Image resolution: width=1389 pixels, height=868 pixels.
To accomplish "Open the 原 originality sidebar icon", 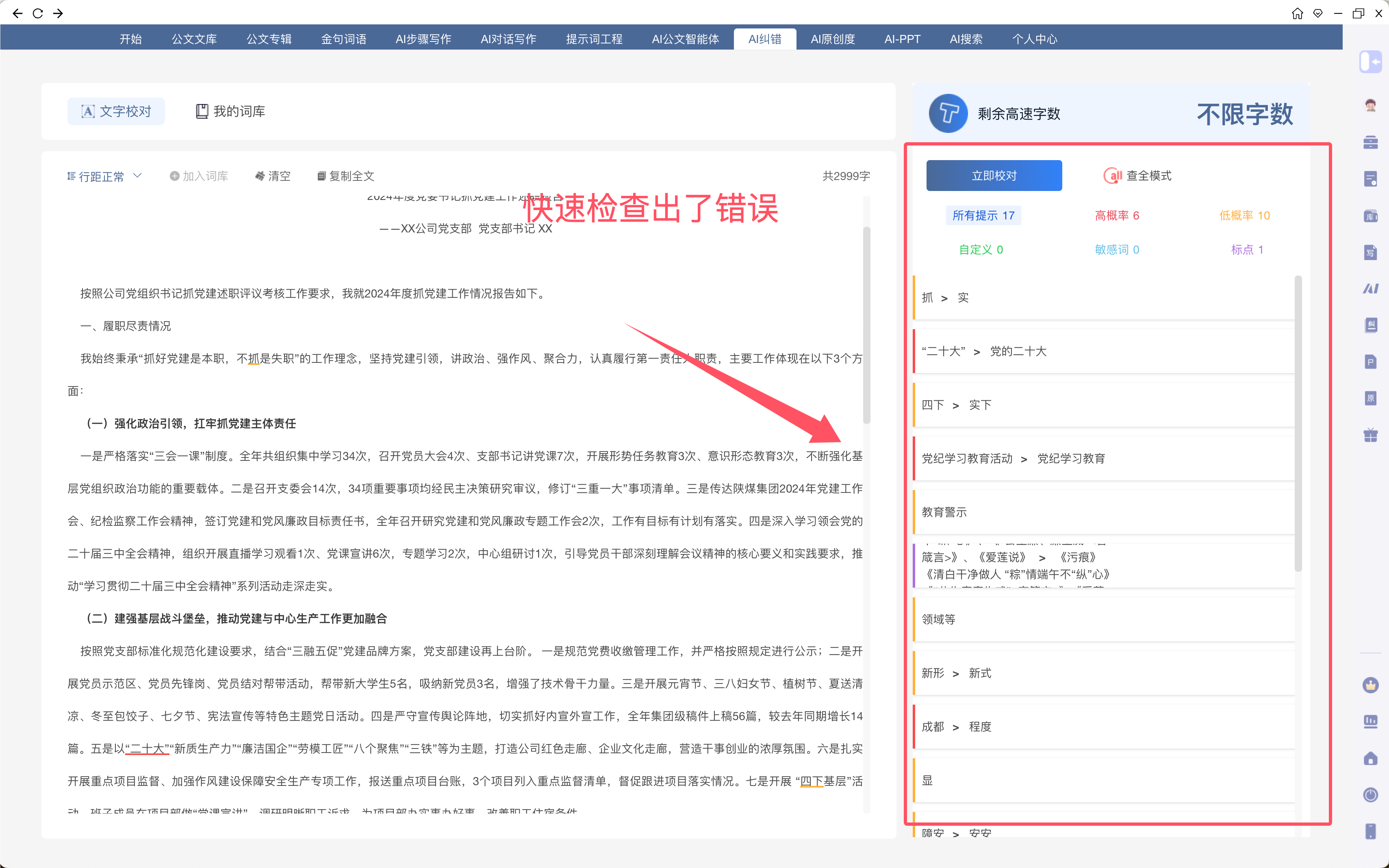I will pyautogui.click(x=1371, y=398).
